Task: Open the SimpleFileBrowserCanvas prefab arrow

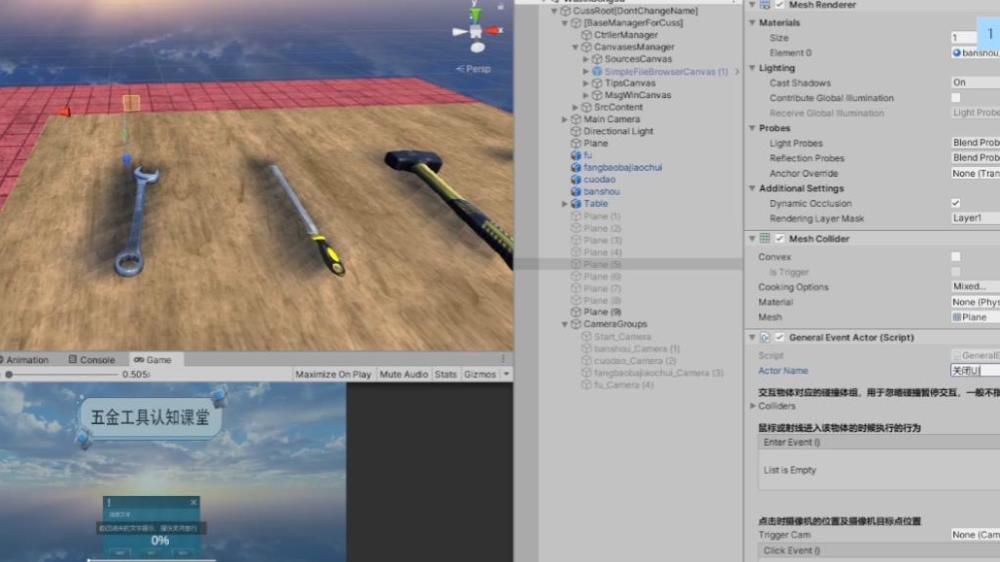Action: coord(737,71)
